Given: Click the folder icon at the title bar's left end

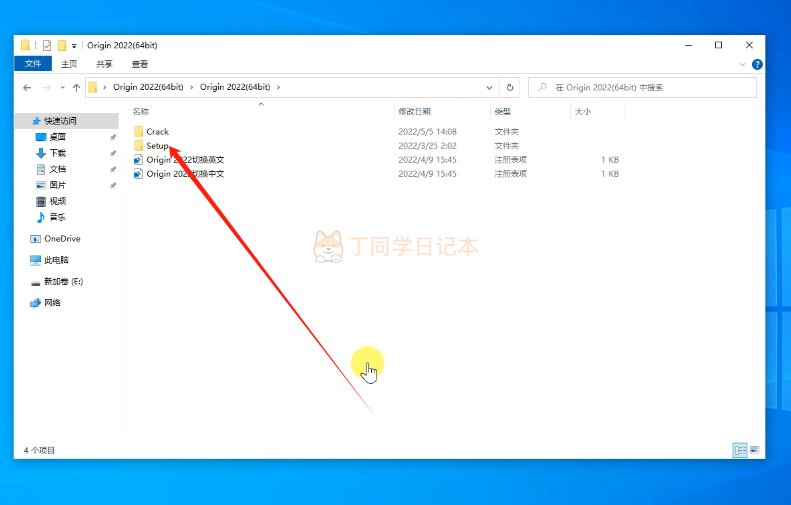Looking at the screenshot, I should [x=25, y=45].
